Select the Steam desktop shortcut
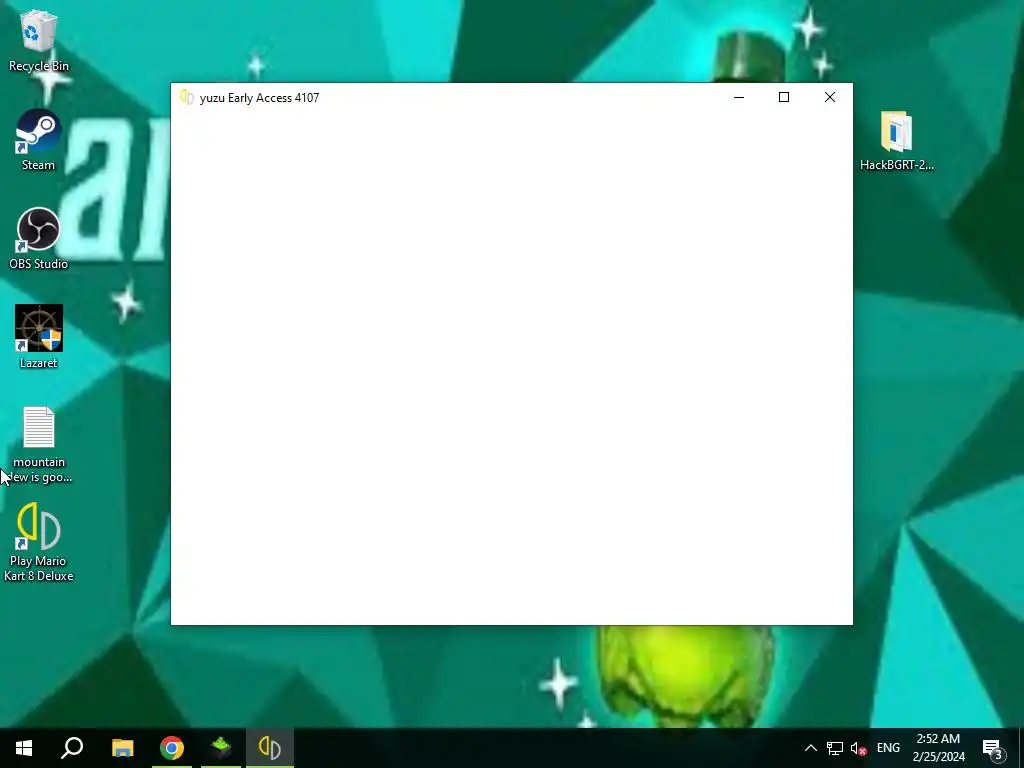 (x=39, y=140)
